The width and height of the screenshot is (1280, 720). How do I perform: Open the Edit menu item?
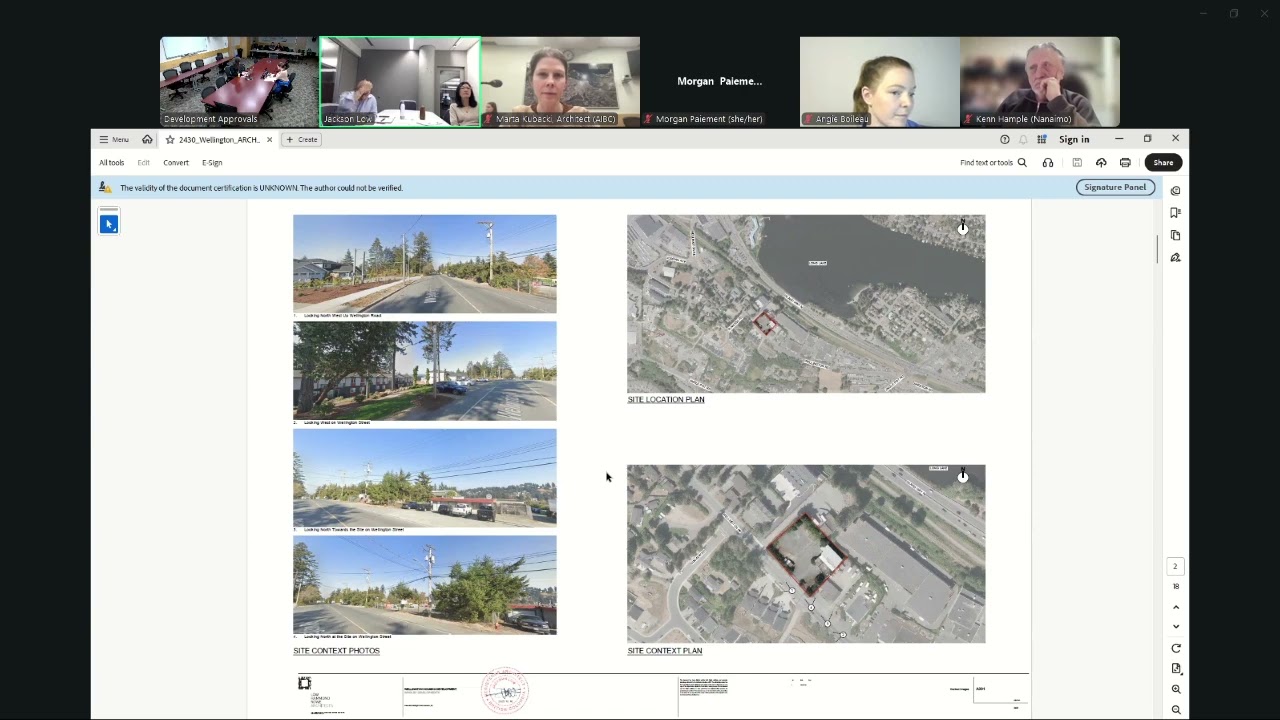144,162
